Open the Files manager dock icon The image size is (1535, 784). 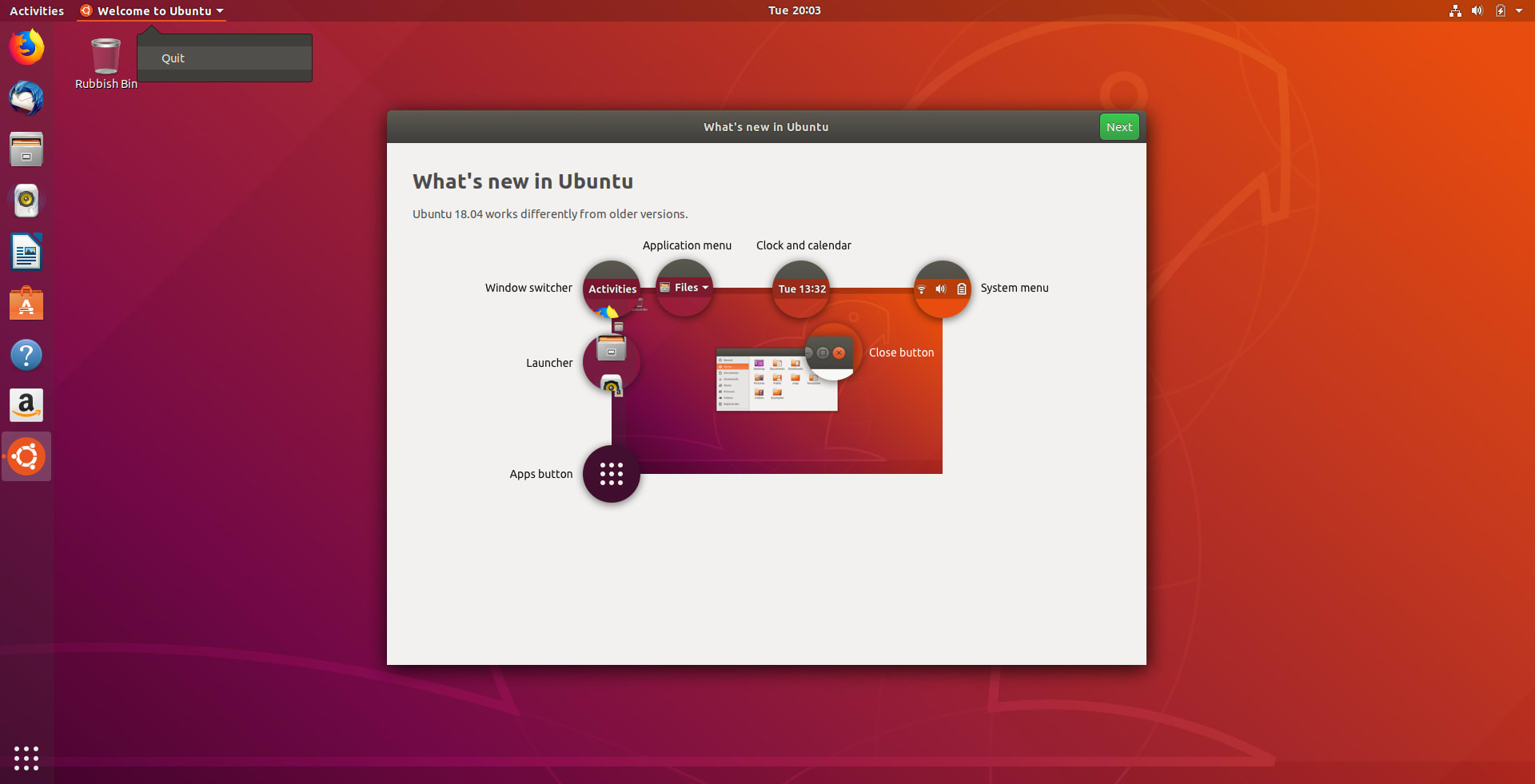[x=26, y=149]
